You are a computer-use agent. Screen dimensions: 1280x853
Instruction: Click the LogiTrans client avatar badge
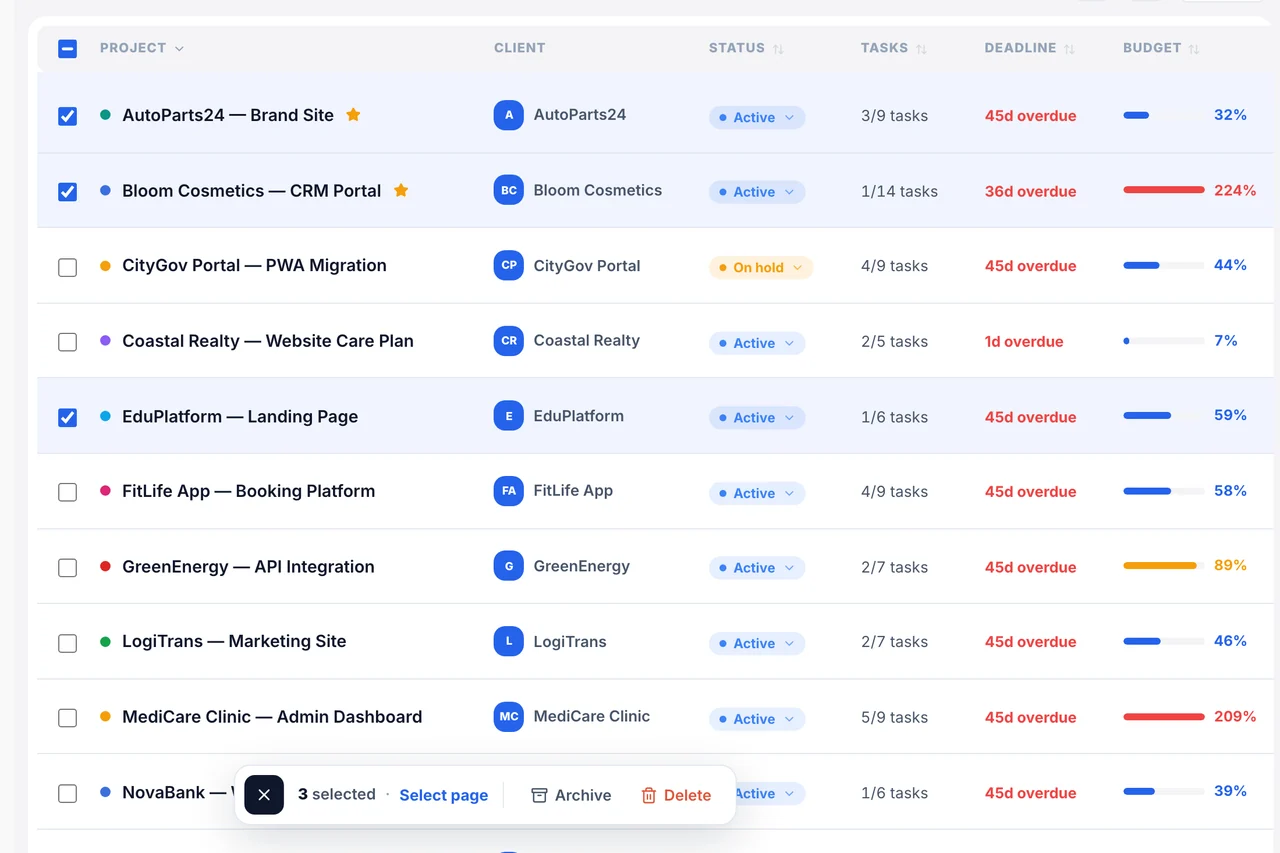pyautogui.click(x=509, y=641)
